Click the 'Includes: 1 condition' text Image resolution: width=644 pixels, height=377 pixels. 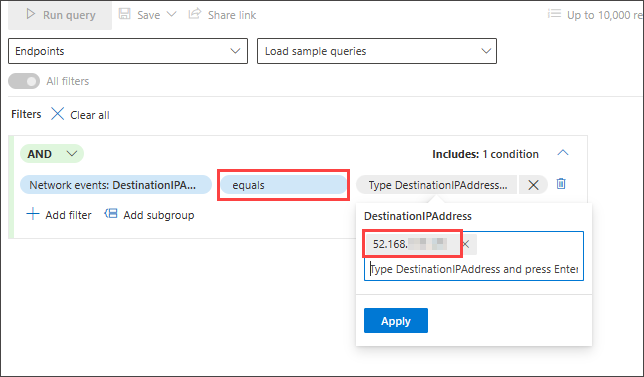485,154
